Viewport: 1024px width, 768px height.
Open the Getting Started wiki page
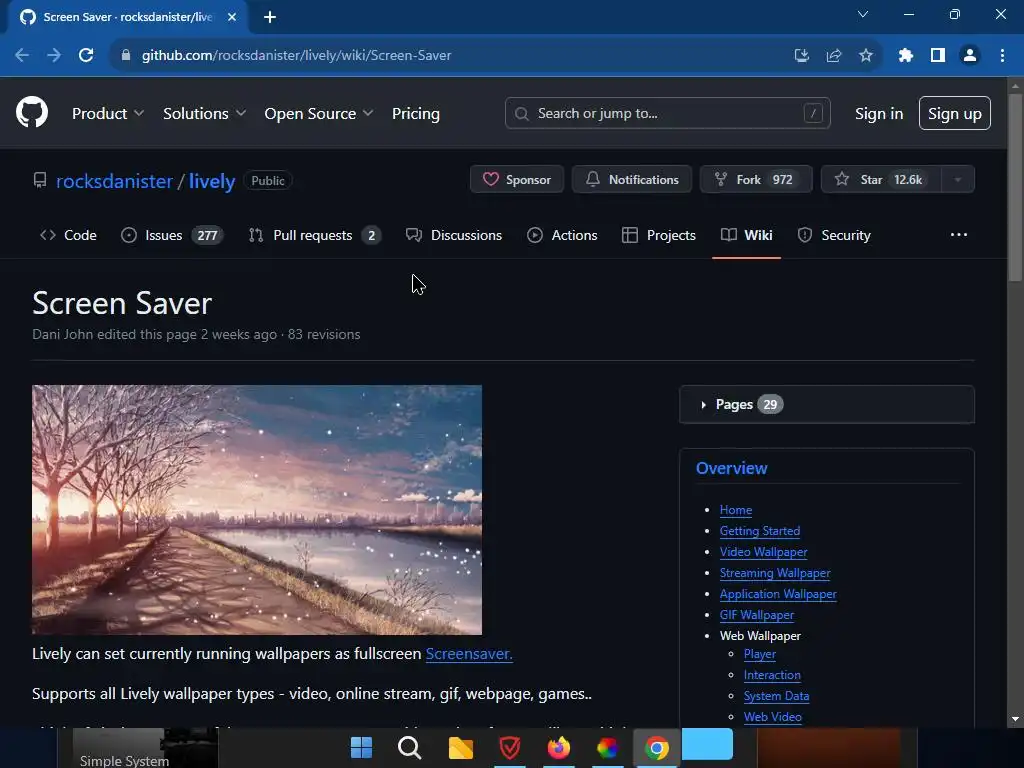760,531
